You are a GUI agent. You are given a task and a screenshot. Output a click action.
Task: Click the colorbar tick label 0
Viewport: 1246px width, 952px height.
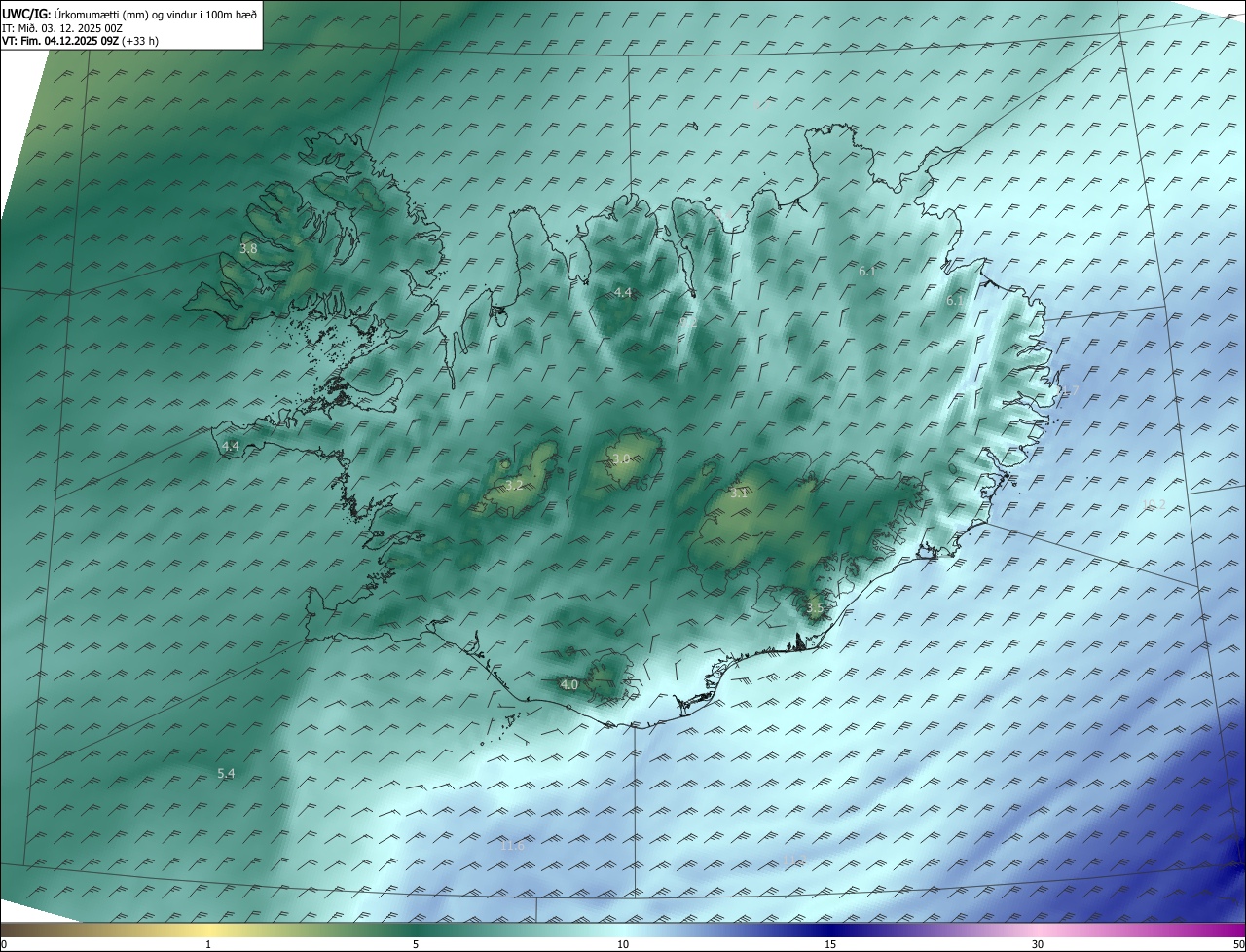point(4,944)
